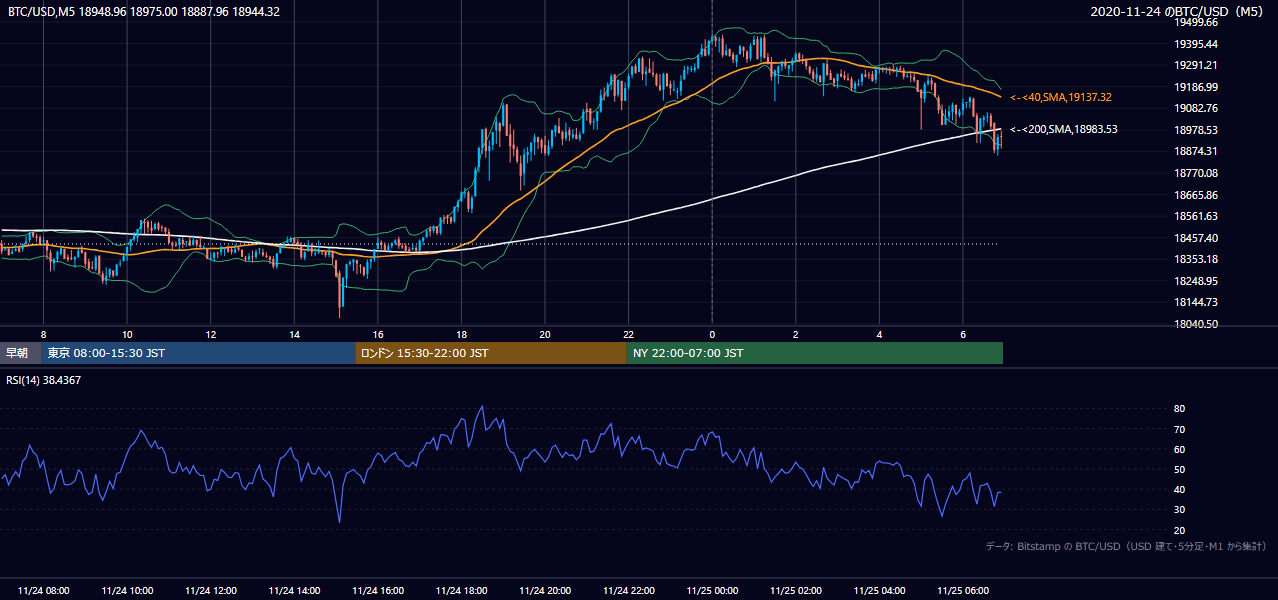1278x600 pixels.
Task: Click price axis value 18561.63
Action: [1197, 216]
